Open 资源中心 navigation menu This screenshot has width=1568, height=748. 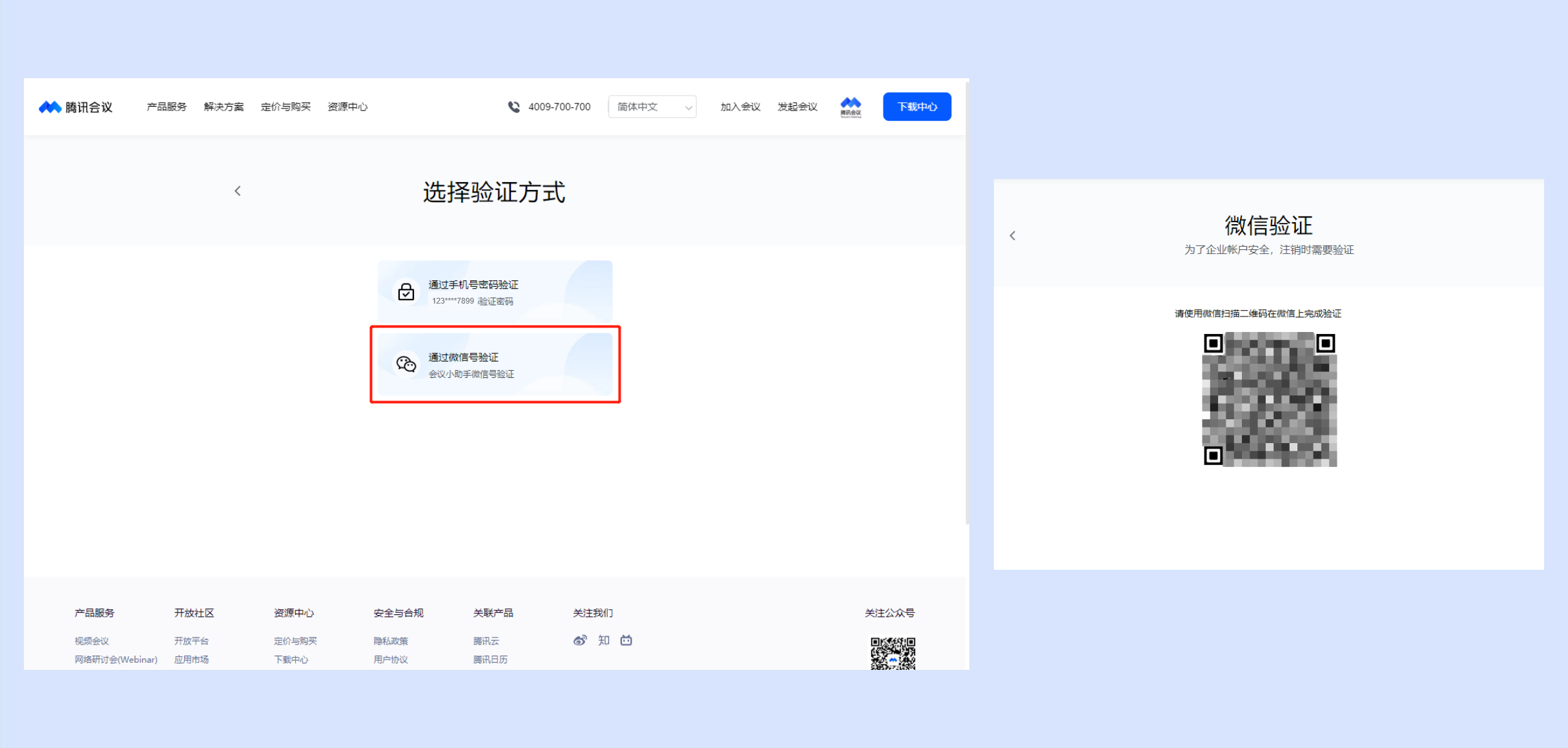(x=347, y=107)
